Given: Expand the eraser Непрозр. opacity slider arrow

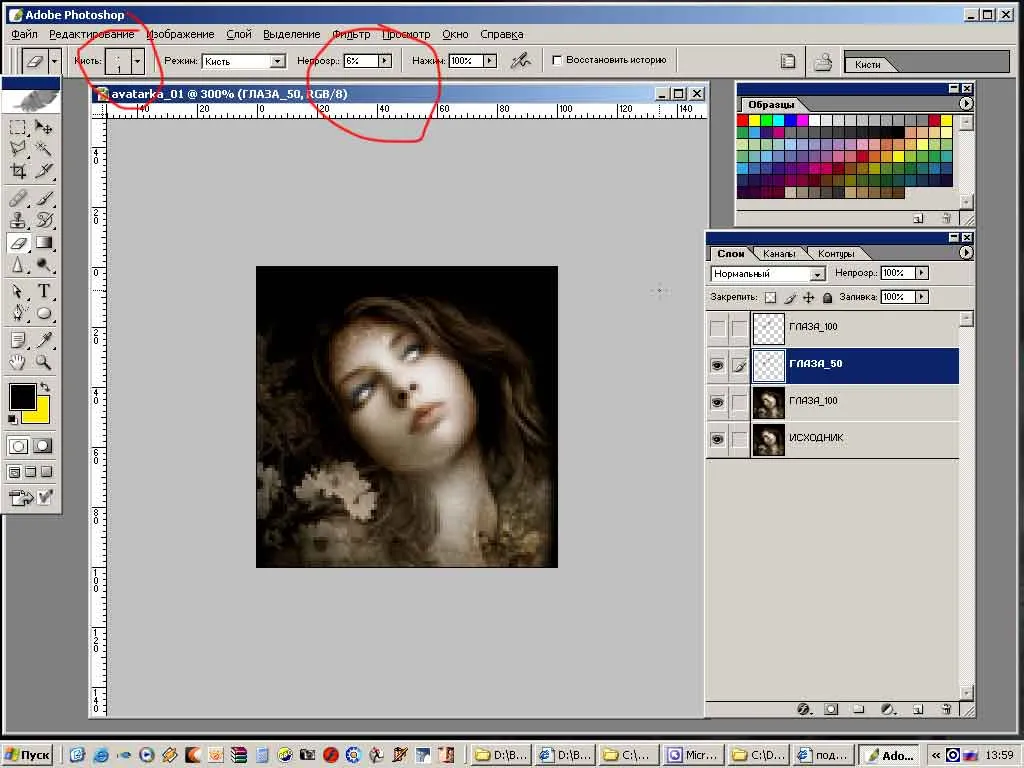Looking at the screenshot, I should [384, 61].
